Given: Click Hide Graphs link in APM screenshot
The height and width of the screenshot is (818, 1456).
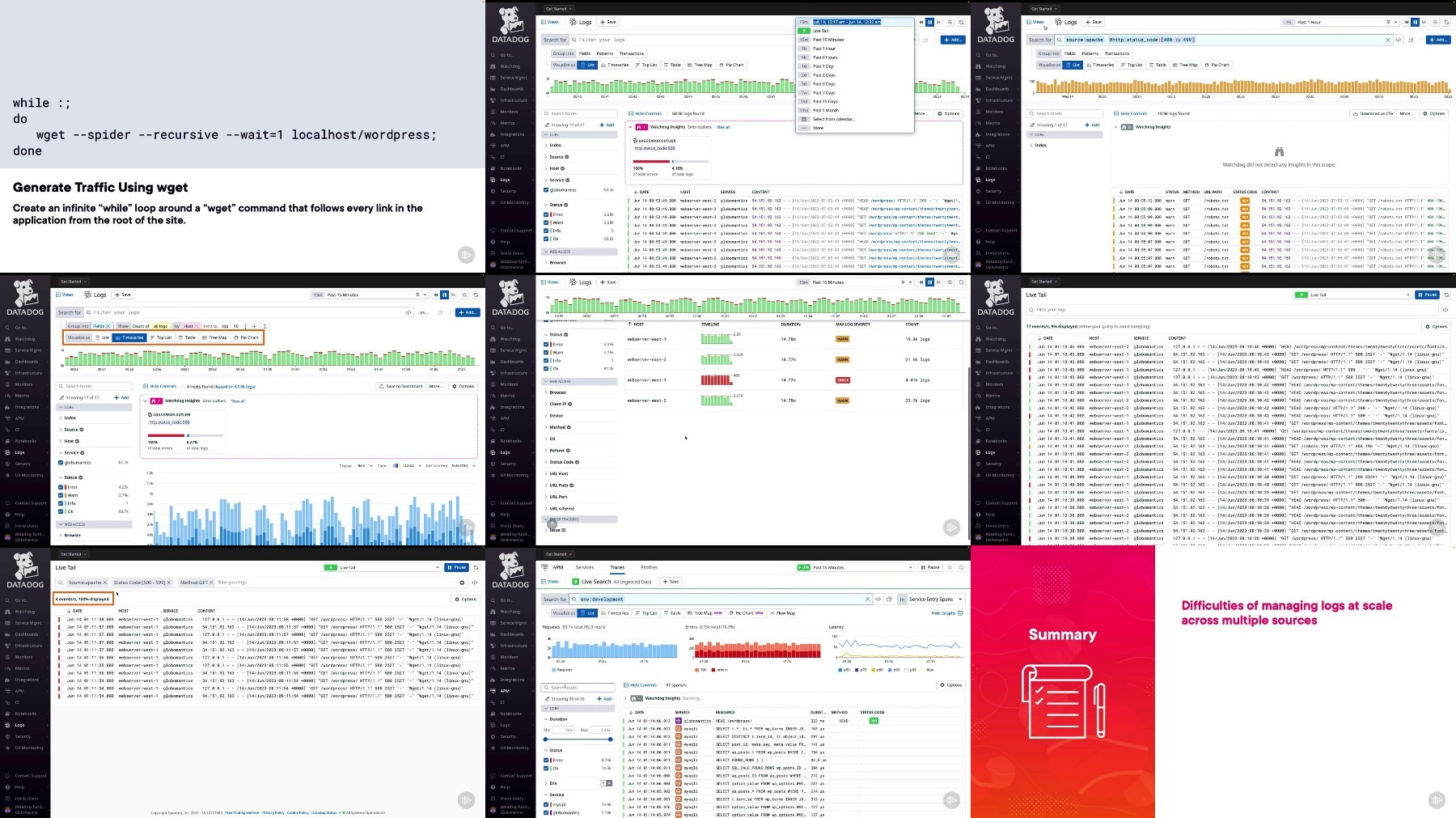Looking at the screenshot, I should tap(946, 613).
